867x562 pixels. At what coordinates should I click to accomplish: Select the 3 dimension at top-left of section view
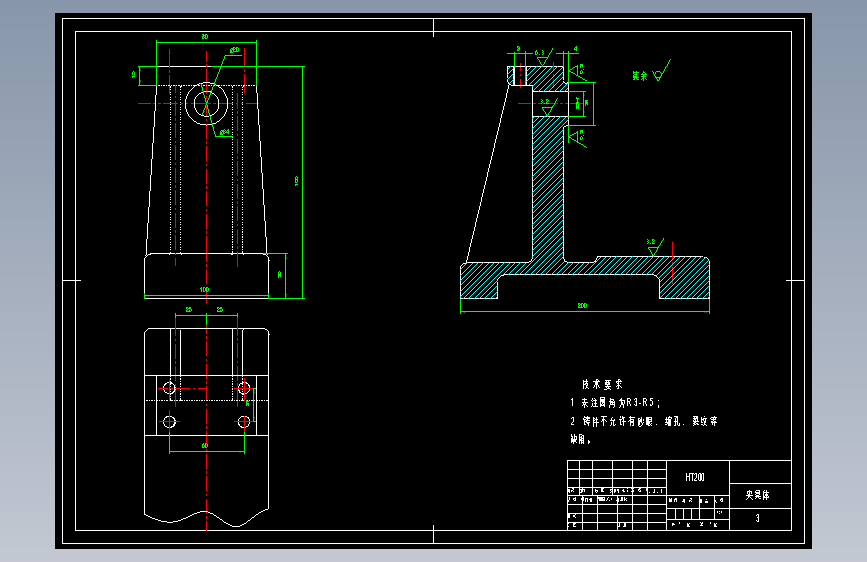point(518,49)
